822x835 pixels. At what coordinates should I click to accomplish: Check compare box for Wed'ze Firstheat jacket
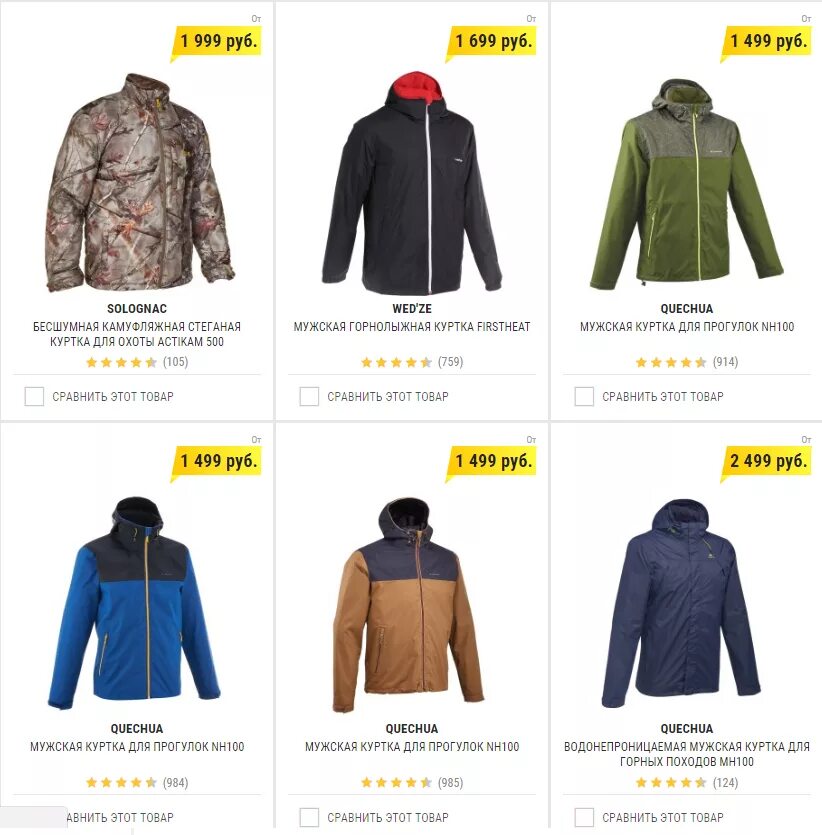[309, 397]
